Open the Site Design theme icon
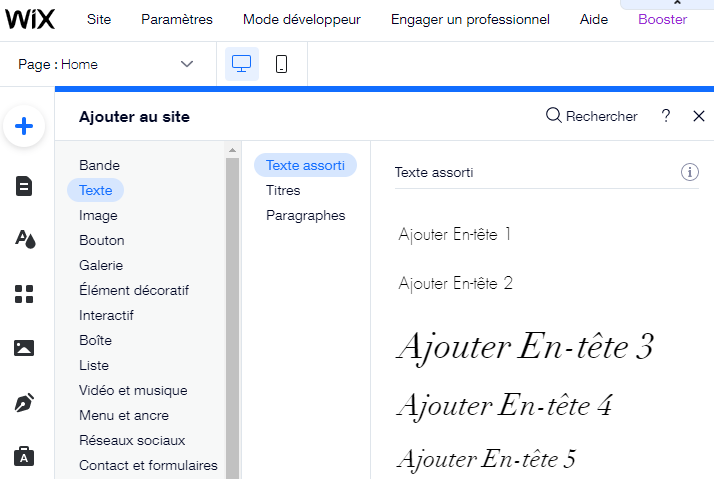Image resolution: width=714 pixels, height=479 pixels. 24,239
